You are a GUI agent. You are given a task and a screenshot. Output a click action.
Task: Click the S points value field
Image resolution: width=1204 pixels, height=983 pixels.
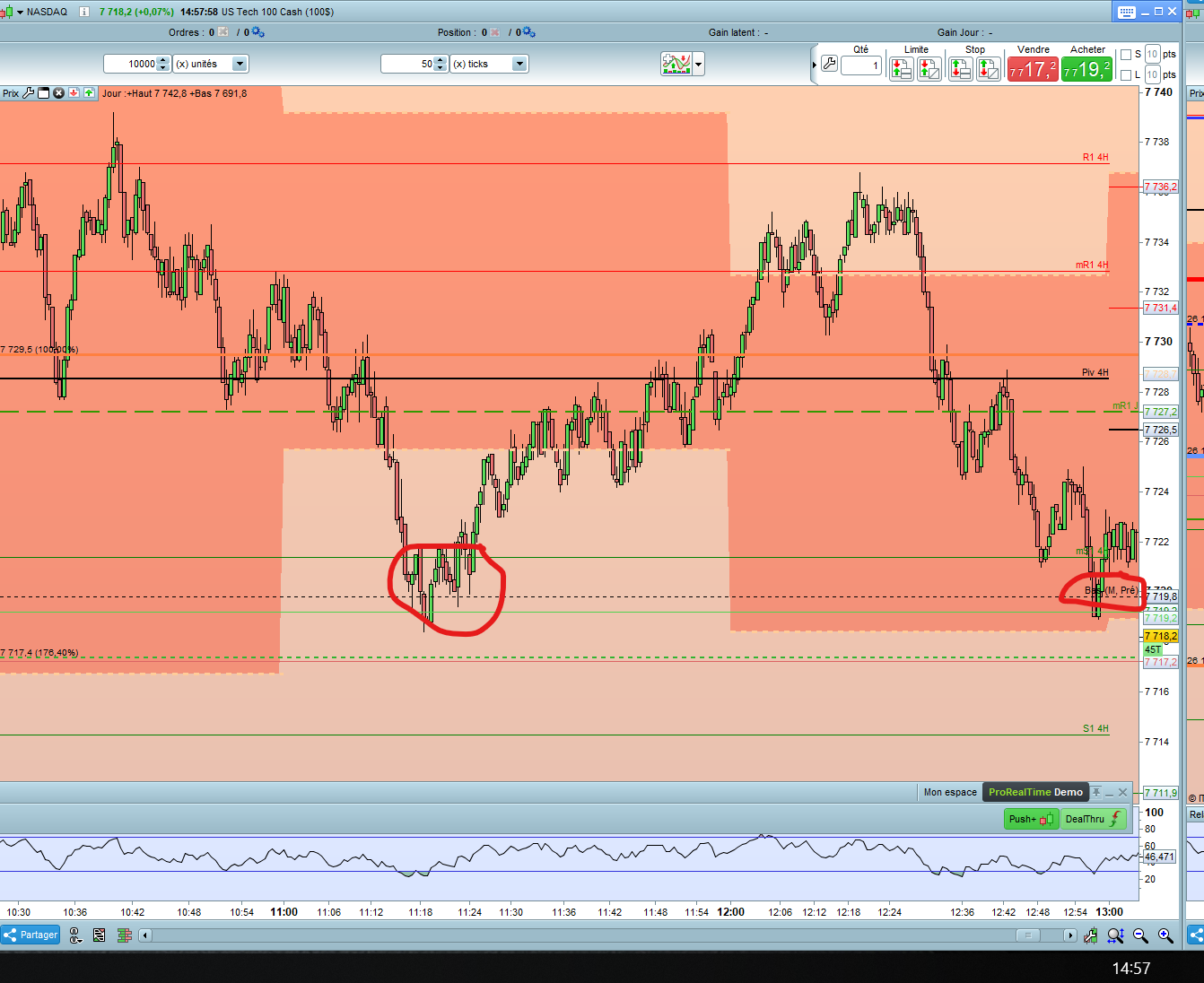click(x=1153, y=54)
